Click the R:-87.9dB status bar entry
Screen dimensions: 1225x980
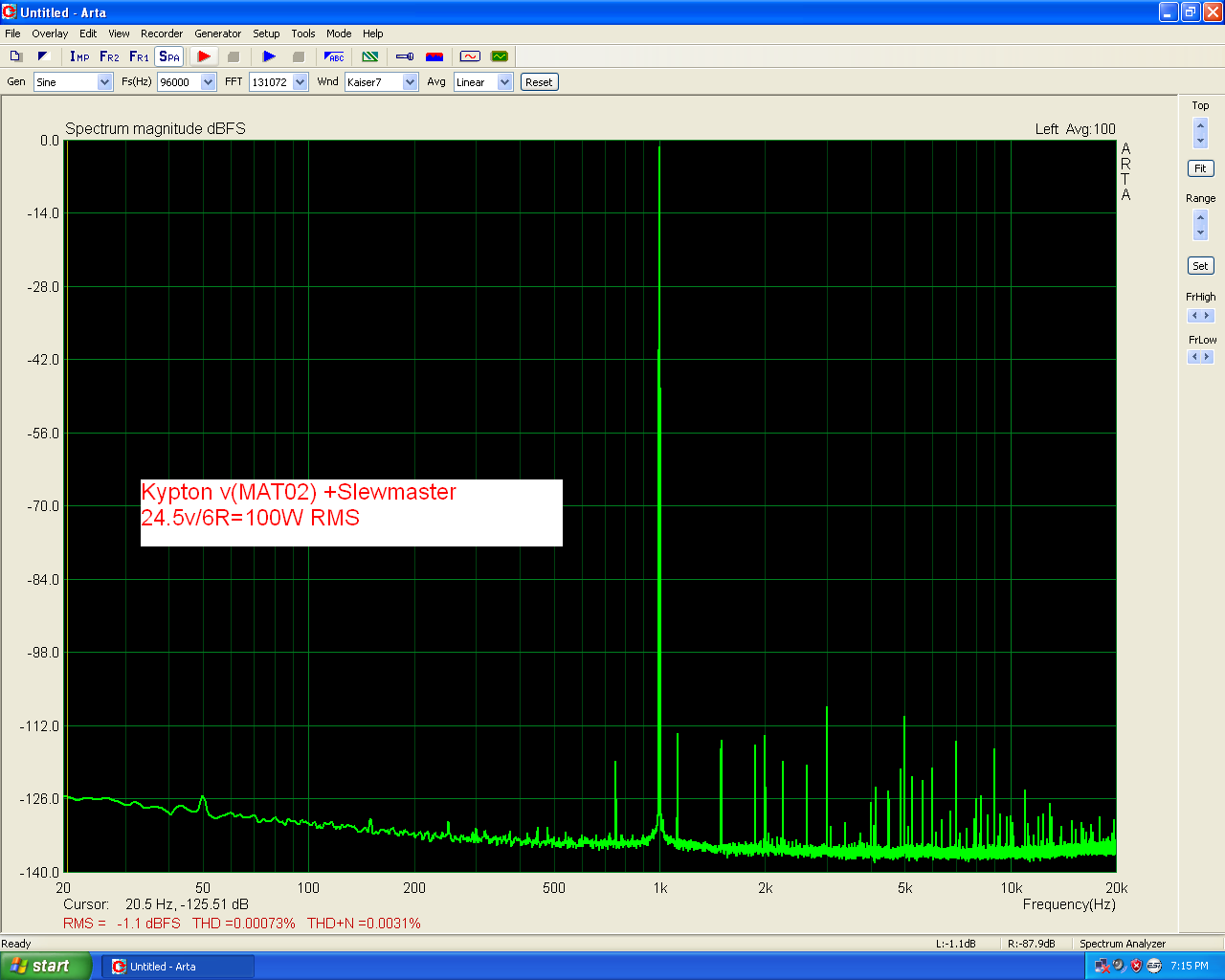(1032, 944)
